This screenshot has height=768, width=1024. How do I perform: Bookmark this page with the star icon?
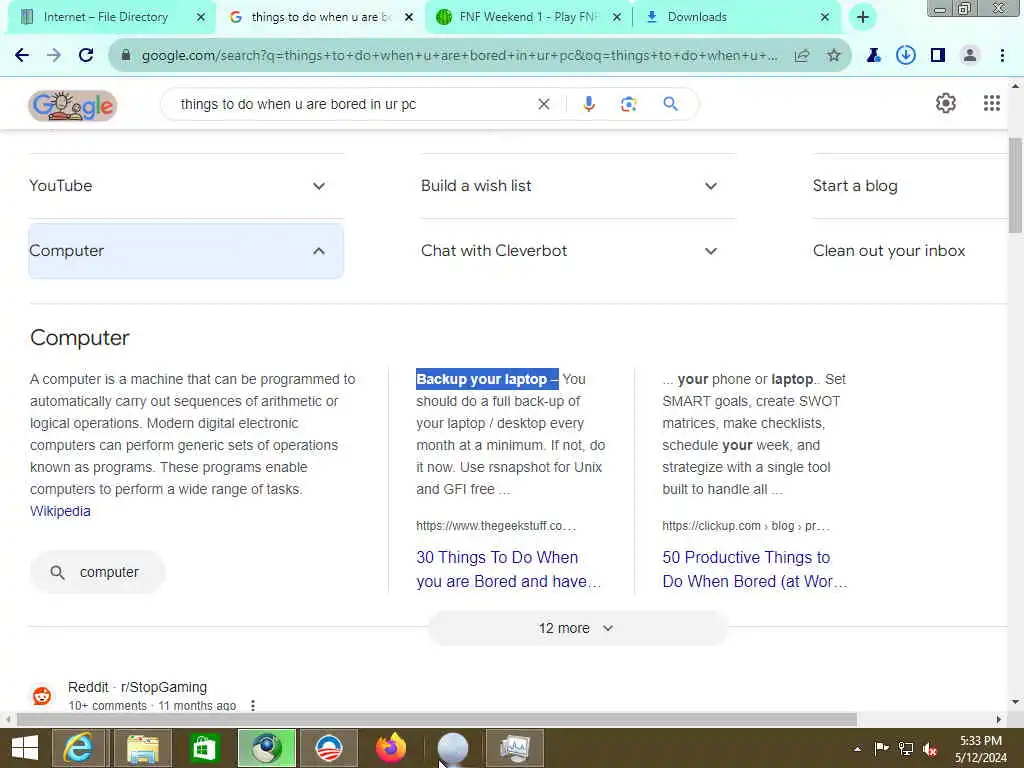pyautogui.click(x=834, y=56)
